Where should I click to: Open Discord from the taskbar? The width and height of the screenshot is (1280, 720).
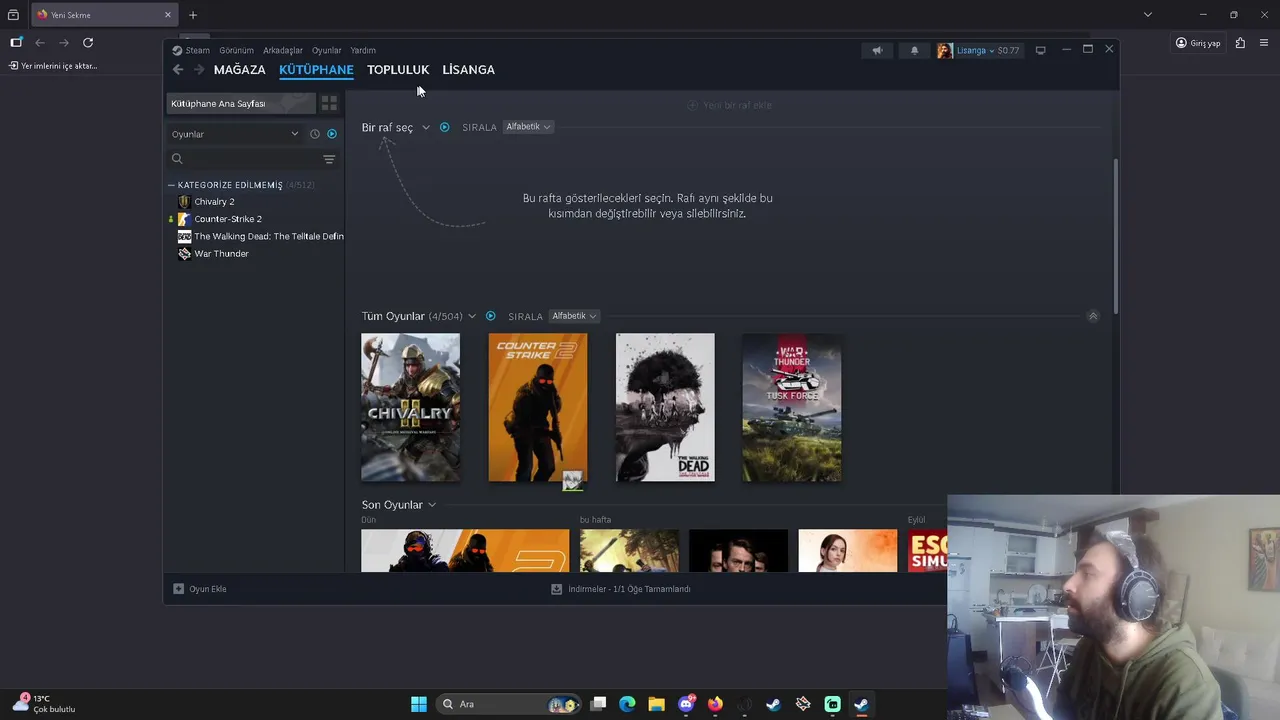tap(686, 704)
